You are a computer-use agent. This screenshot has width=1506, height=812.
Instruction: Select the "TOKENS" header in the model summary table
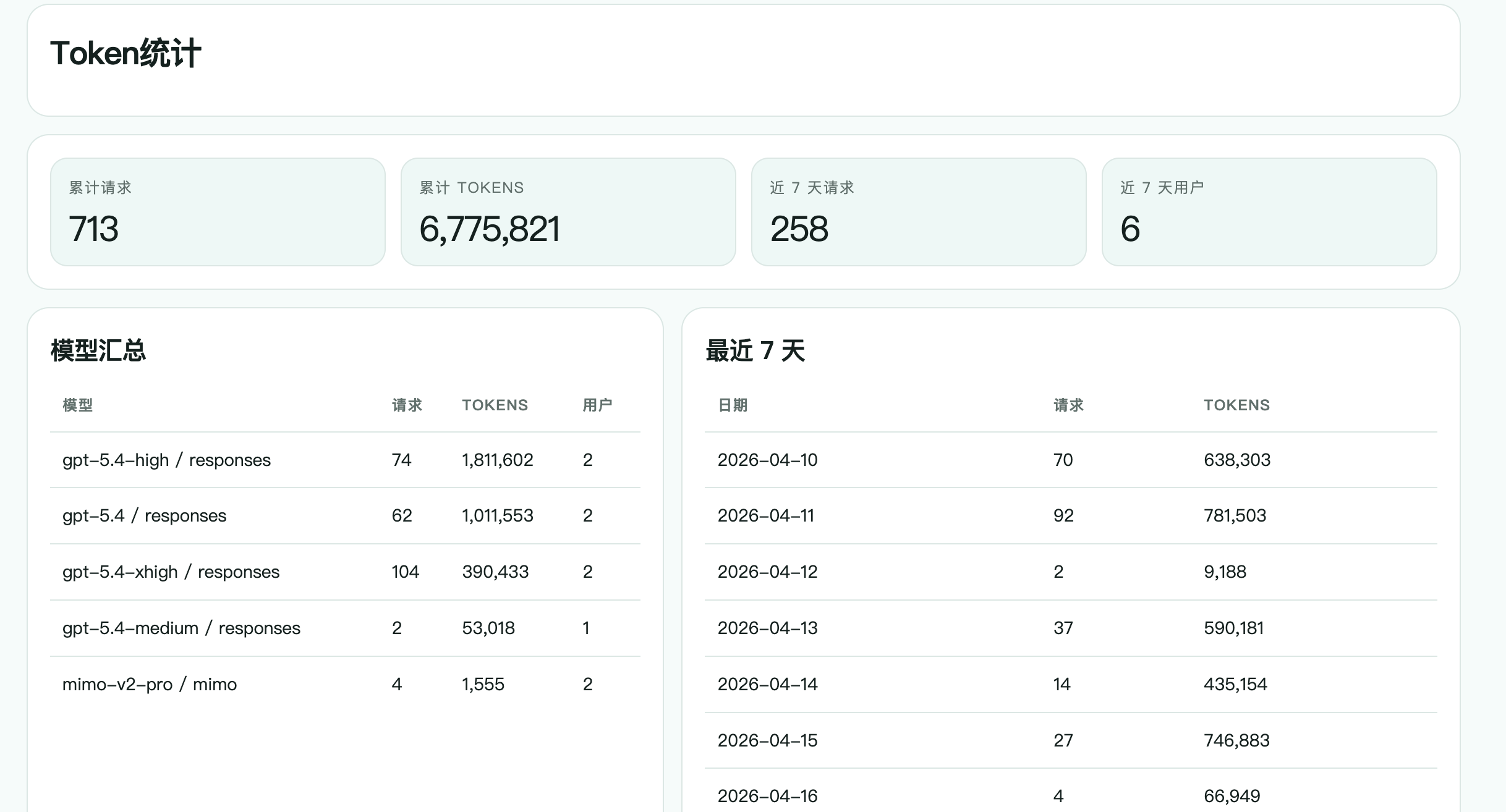click(x=495, y=405)
